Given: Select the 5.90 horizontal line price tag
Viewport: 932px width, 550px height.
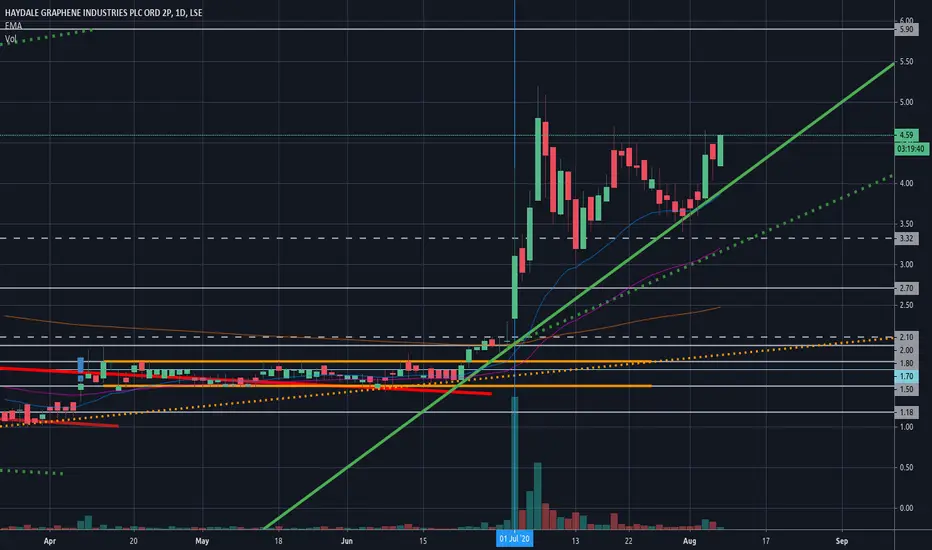Looking at the screenshot, I should 906,29.
